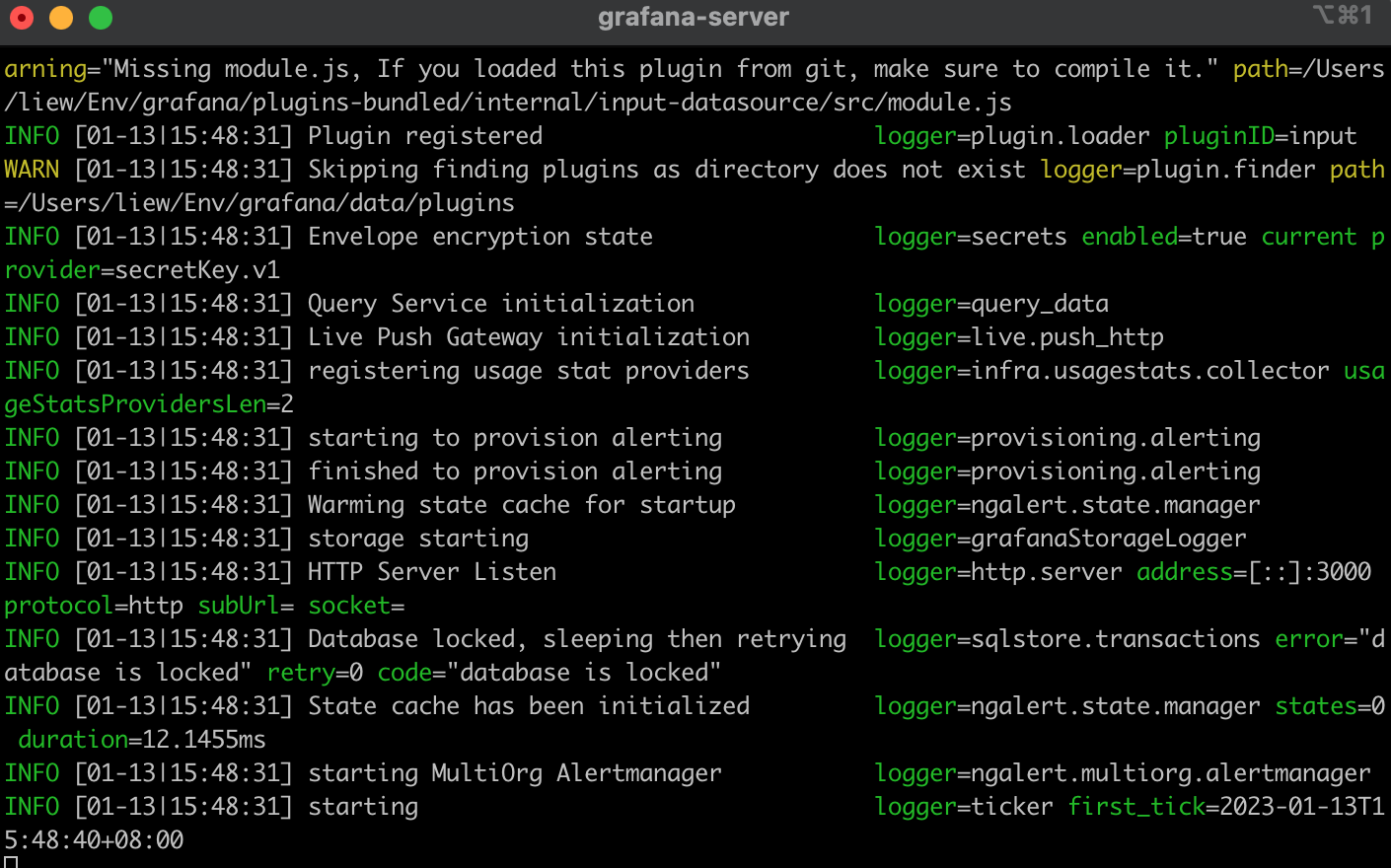Image resolution: width=1391 pixels, height=868 pixels.
Task: Click logger=query_data text
Action: [x=991, y=304]
